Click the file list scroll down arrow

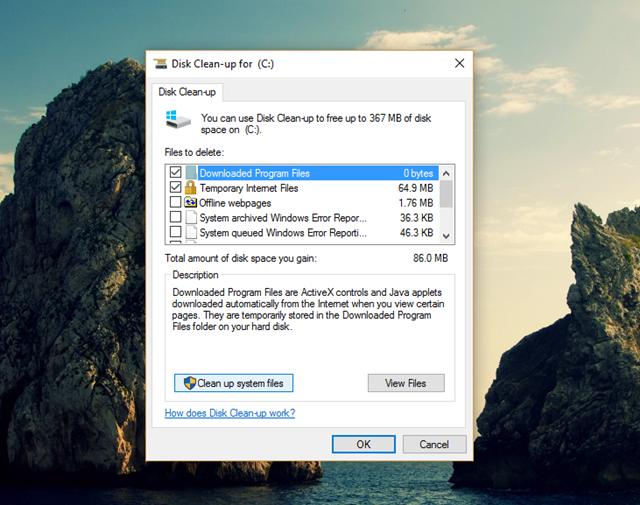(446, 236)
